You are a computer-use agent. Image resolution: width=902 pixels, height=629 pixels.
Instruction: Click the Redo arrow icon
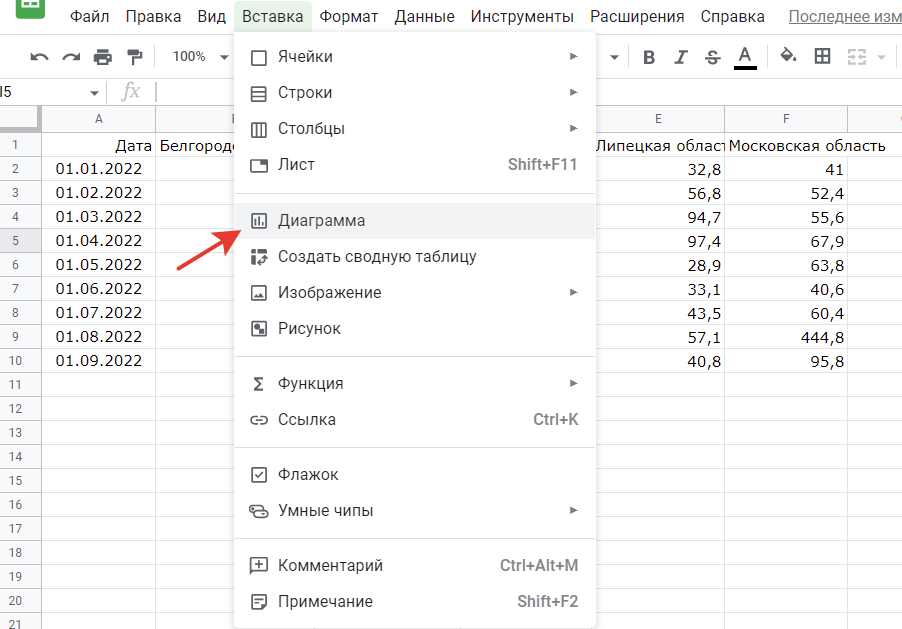pyautogui.click(x=71, y=57)
